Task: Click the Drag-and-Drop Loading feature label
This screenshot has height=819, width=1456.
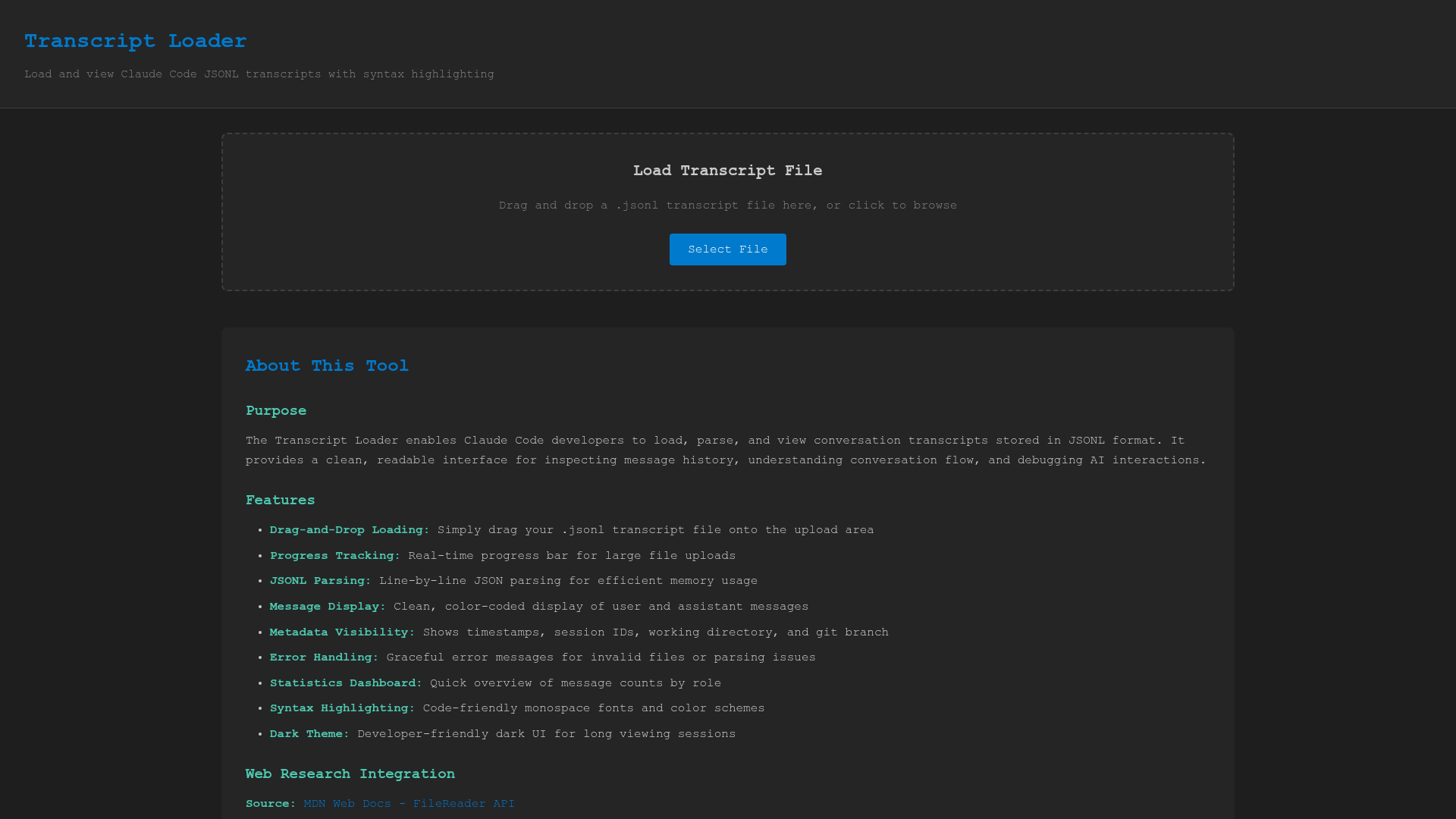Action: [349, 530]
